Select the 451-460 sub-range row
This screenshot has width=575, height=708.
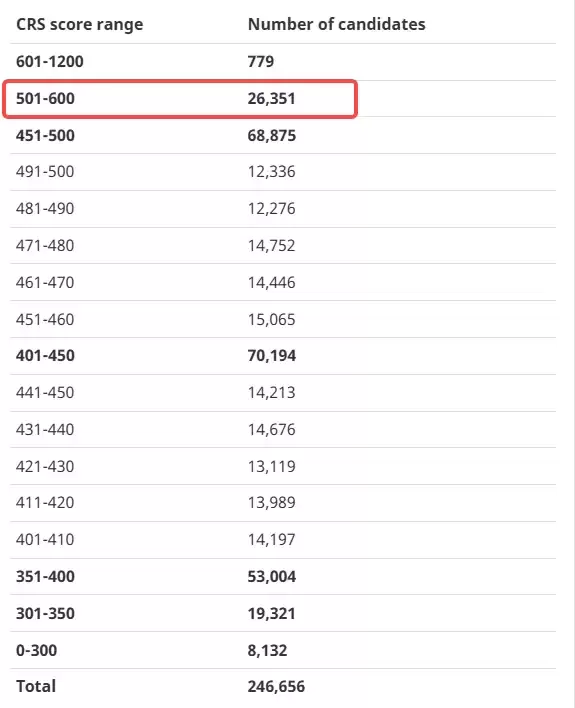pos(283,319)
